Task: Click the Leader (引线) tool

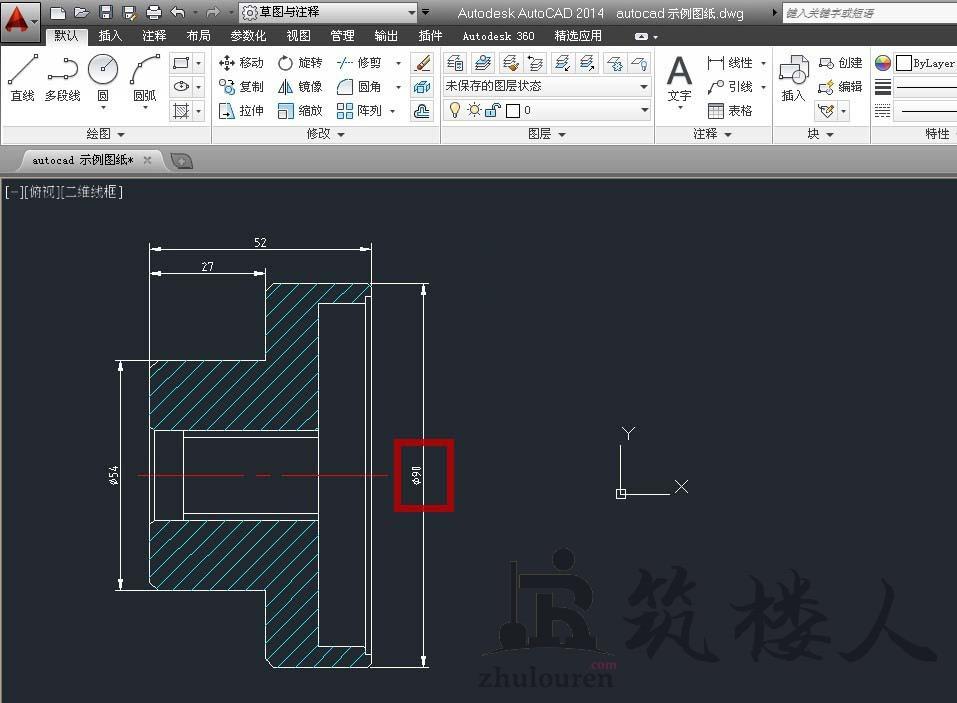Action: (729, 87)
